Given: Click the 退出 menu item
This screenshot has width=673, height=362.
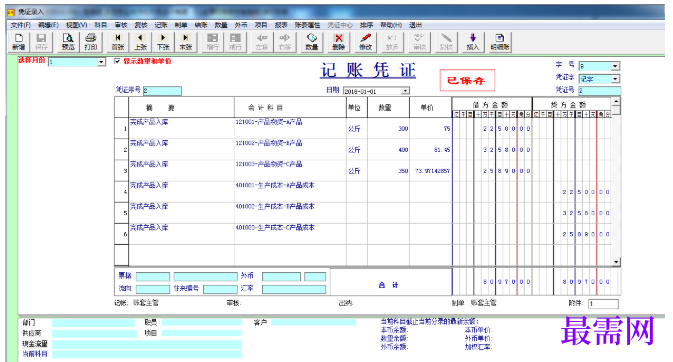Looking at the screenshot, I should coord(415,25).
